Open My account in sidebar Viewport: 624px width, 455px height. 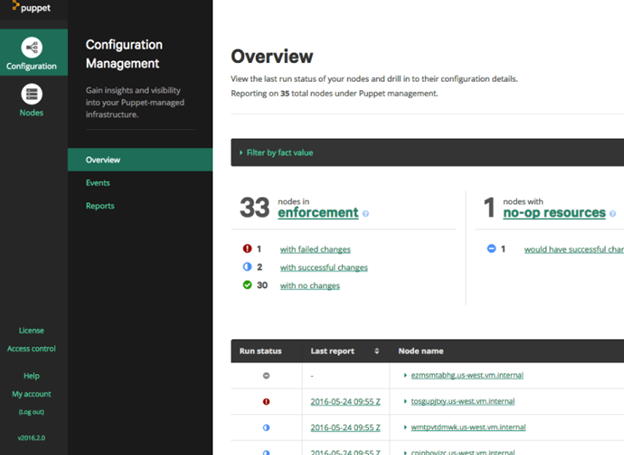click(x=31, y=394)
